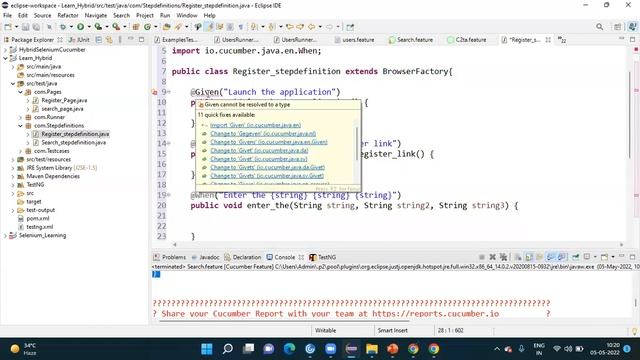Image resolution: width=640 pixels, height=360 pixels.
Task: Select Search_stepdefinition.java in tree
Action: [x=73, y=142]
